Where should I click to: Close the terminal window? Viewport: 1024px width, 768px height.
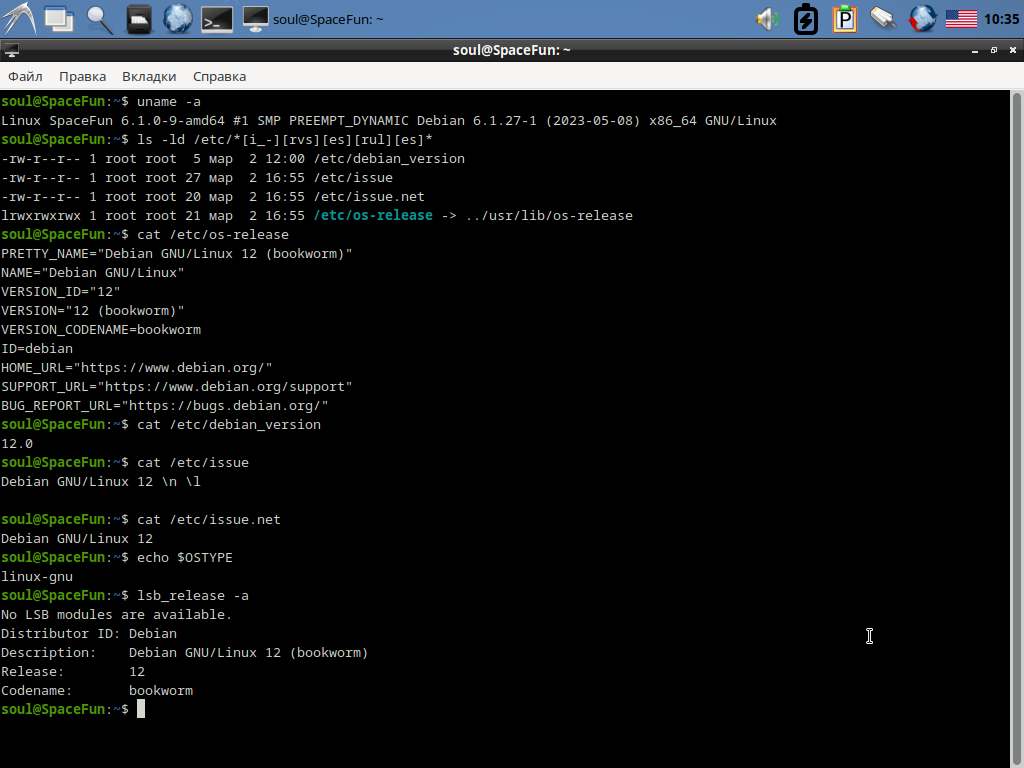1013,50
